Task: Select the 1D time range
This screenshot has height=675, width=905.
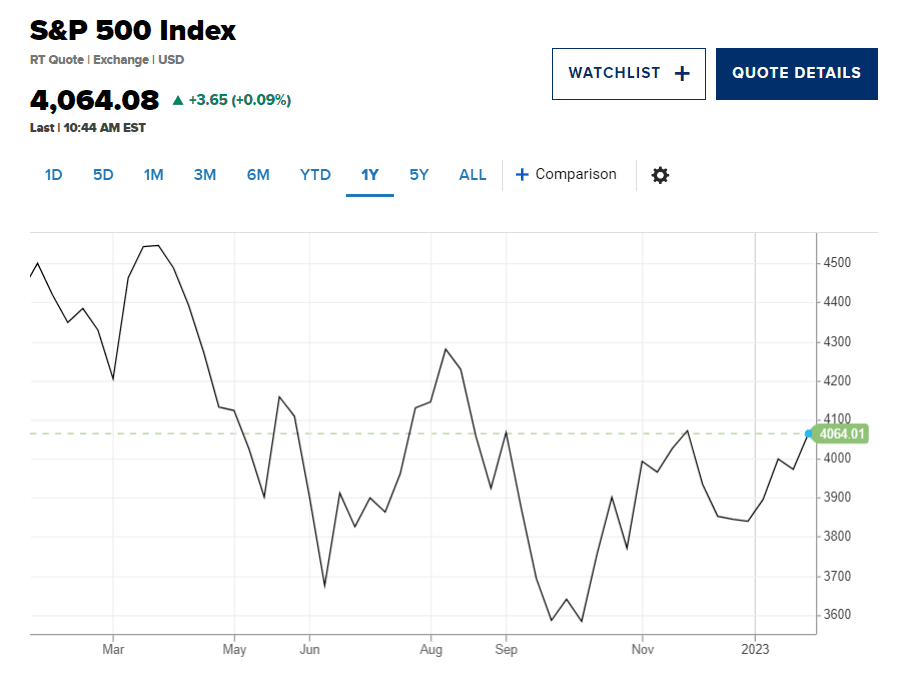Action: point(53,175)
